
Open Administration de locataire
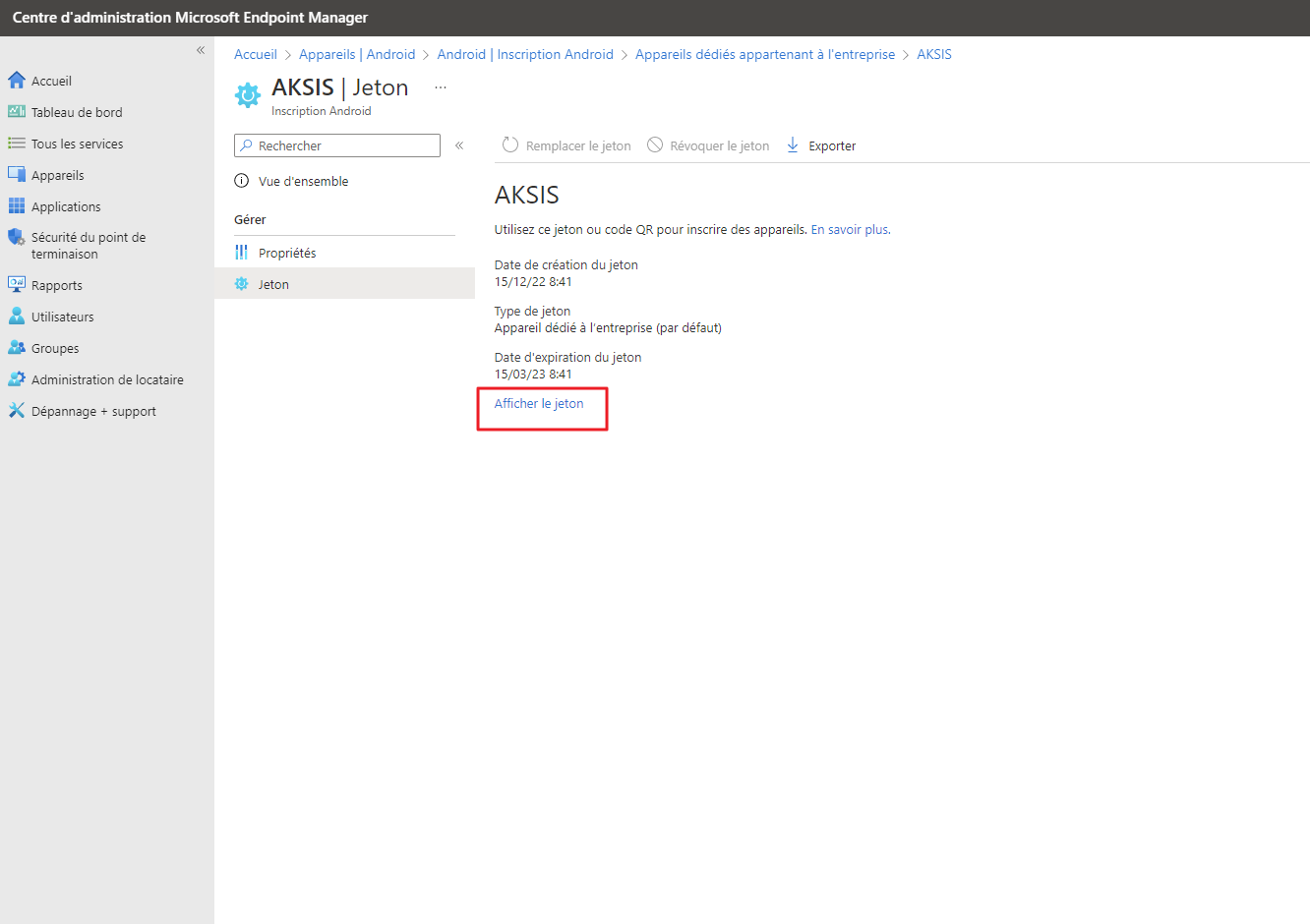point(107,379)
